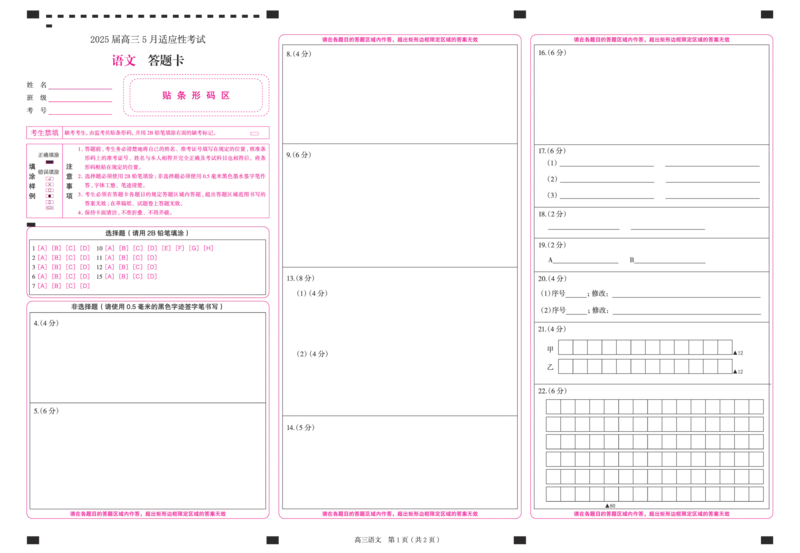Image resolution: width=800 pixels, height=553 pixels.
Task: Select the top-right cell row of the pink grid
Action: click(x=160, y=247)
